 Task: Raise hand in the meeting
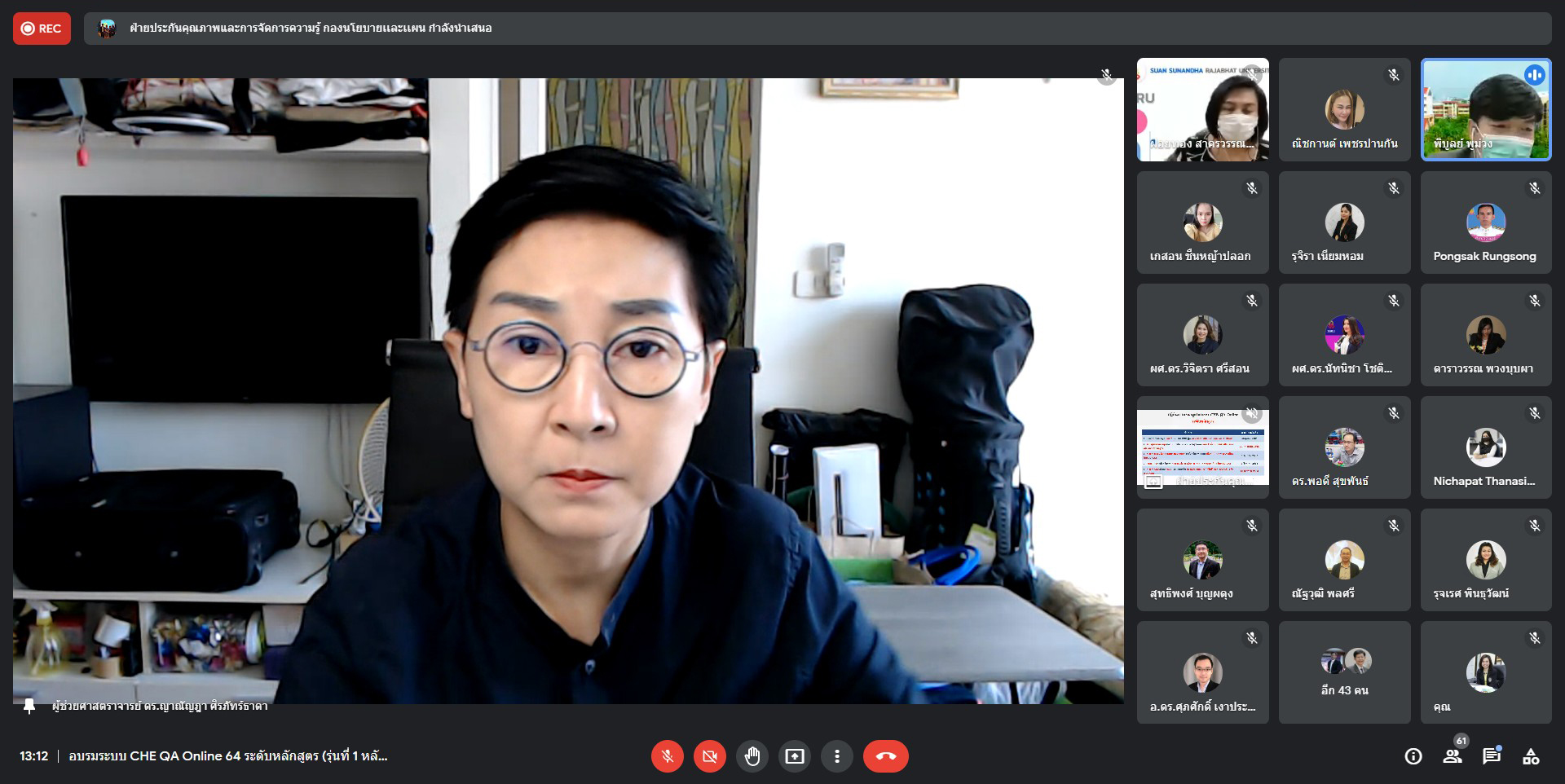coord(752,756)
